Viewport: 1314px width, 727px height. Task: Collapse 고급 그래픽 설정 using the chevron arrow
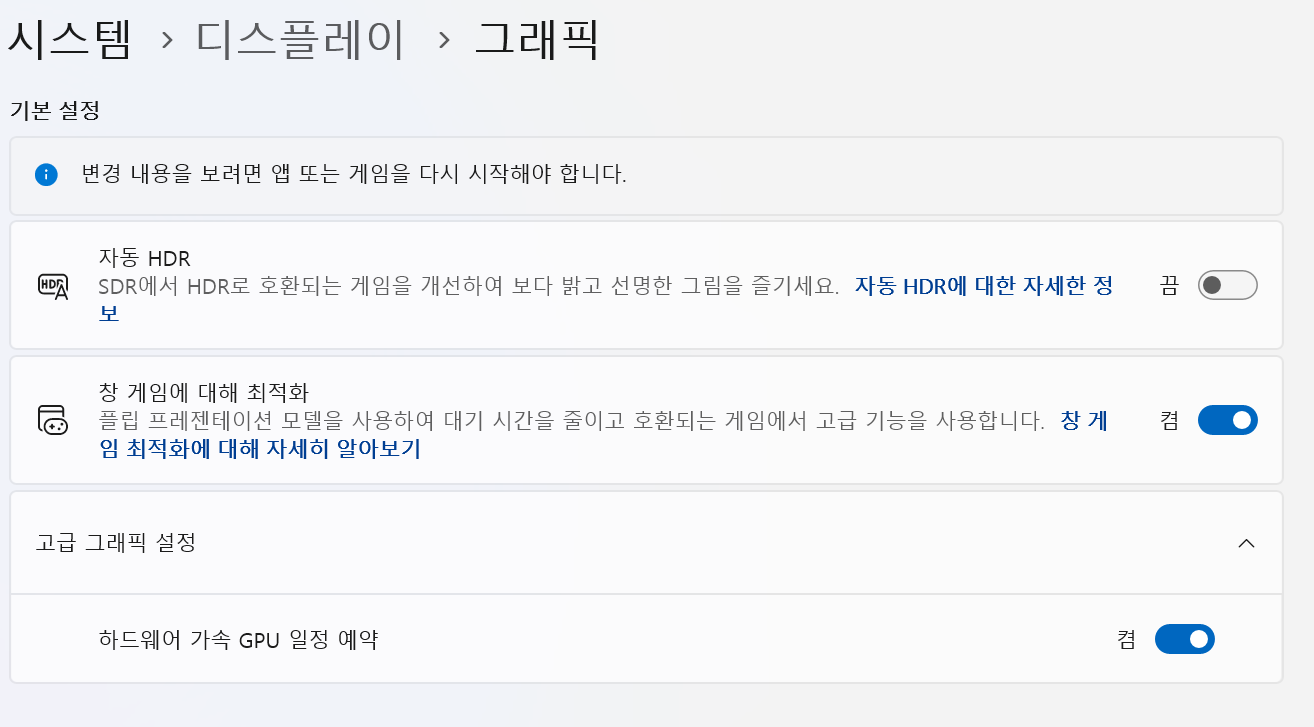1246,543
